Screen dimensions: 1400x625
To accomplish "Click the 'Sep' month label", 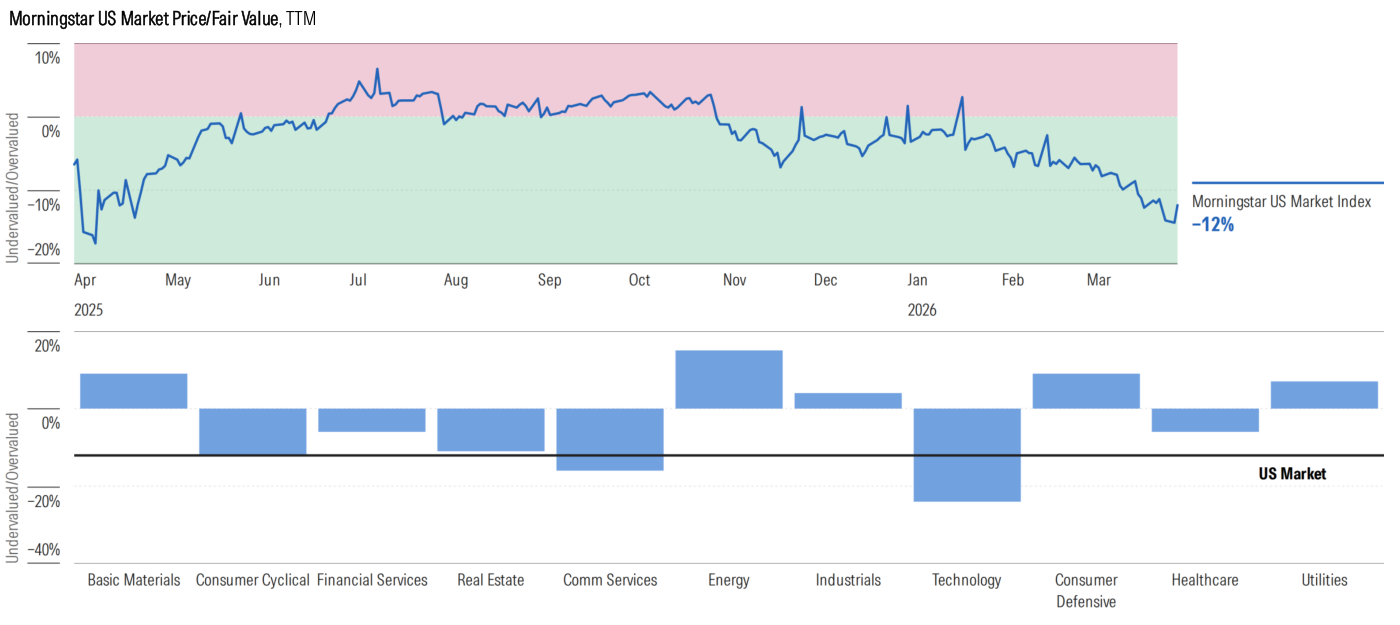I will 549,280.
